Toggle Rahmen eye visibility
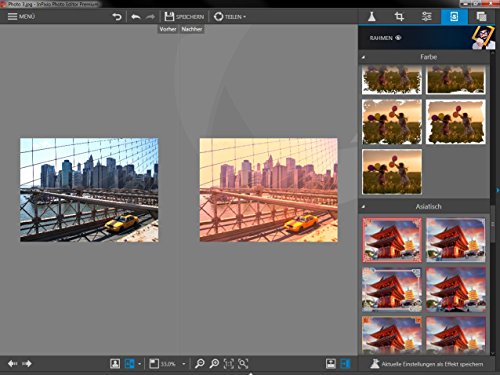The width and height of the screenshot is (500, 375). (x=398, y=38)
